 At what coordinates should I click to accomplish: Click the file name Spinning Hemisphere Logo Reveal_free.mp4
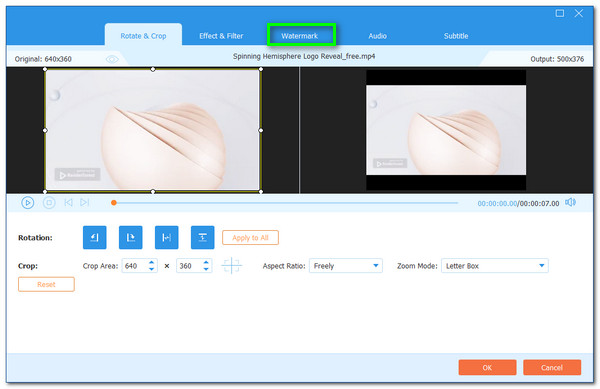click(304, 56)
